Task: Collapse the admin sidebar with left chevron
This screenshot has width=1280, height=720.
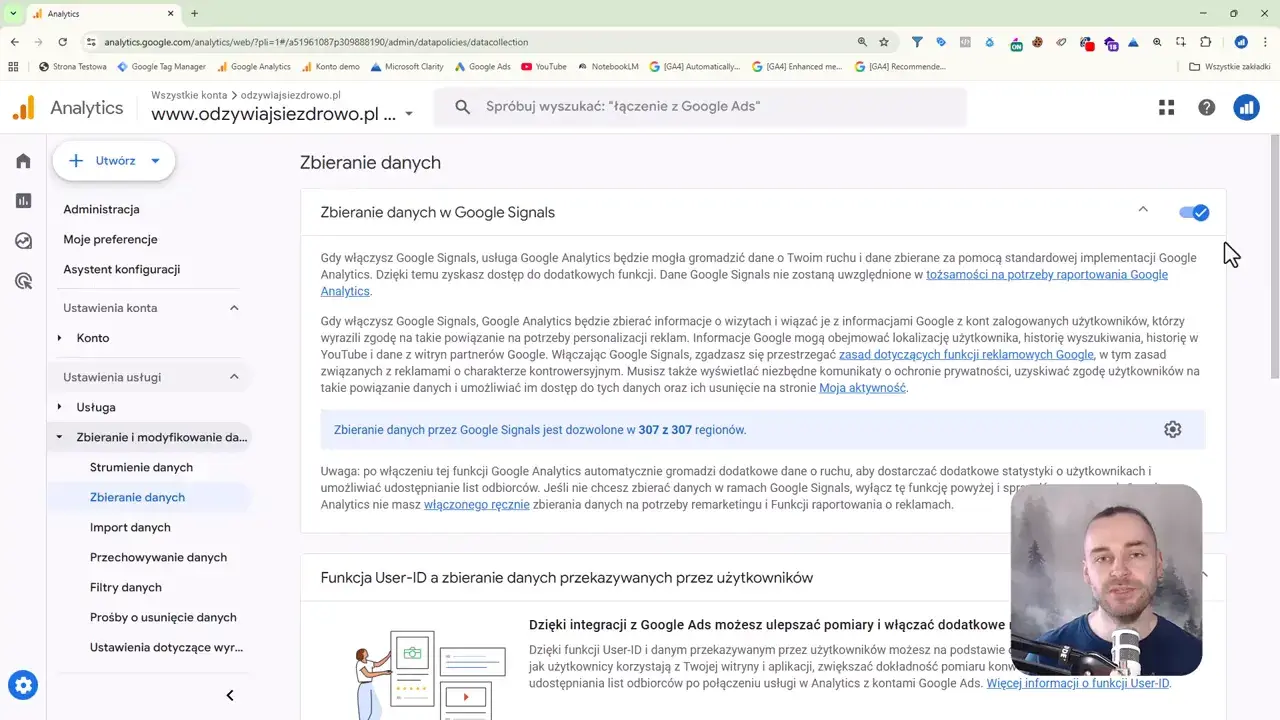Action: (x=230, y=695)
